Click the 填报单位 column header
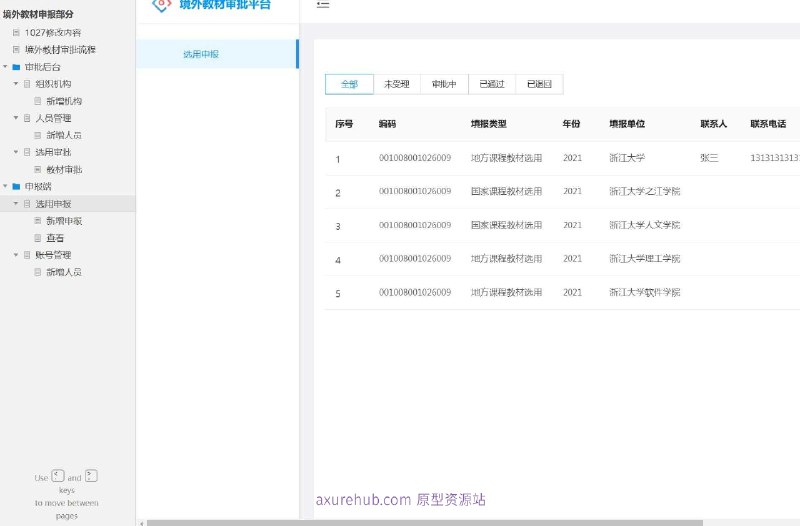The image size is (800, 526). (x=627, y=124)
